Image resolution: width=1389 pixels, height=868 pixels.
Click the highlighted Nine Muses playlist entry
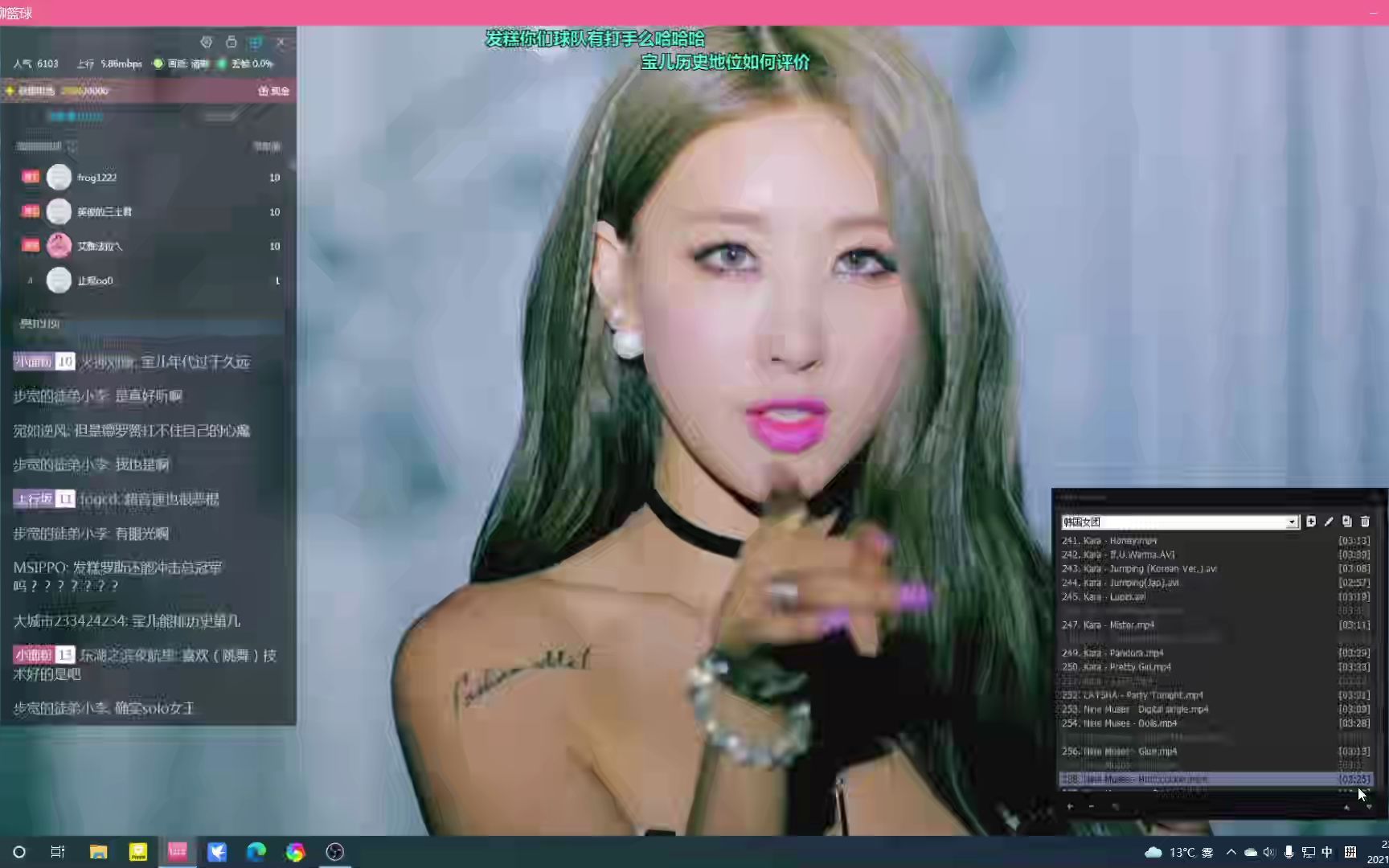click(x=1215, y=779)
